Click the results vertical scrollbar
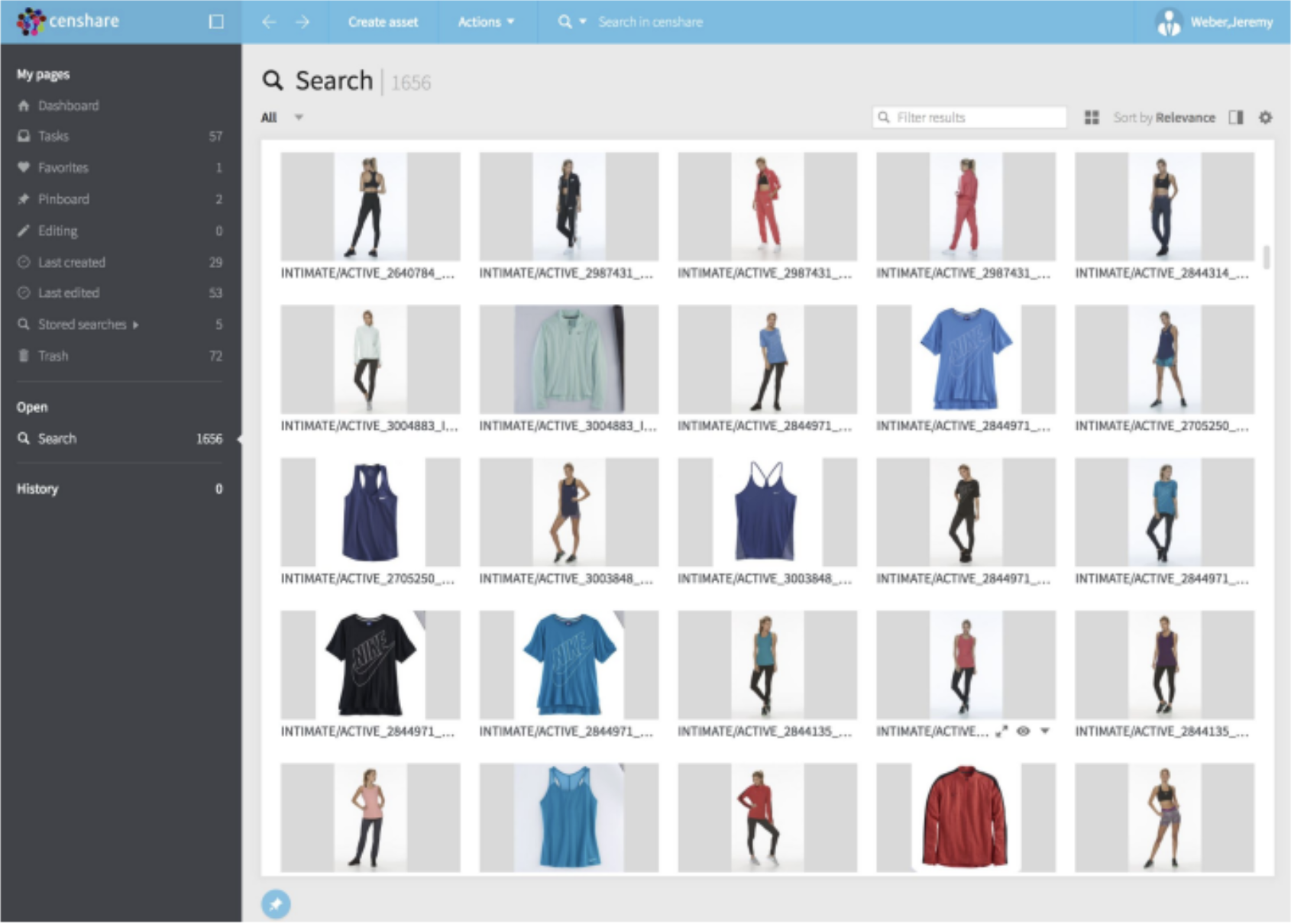The image size is (1291, 924). [1267, 257]
